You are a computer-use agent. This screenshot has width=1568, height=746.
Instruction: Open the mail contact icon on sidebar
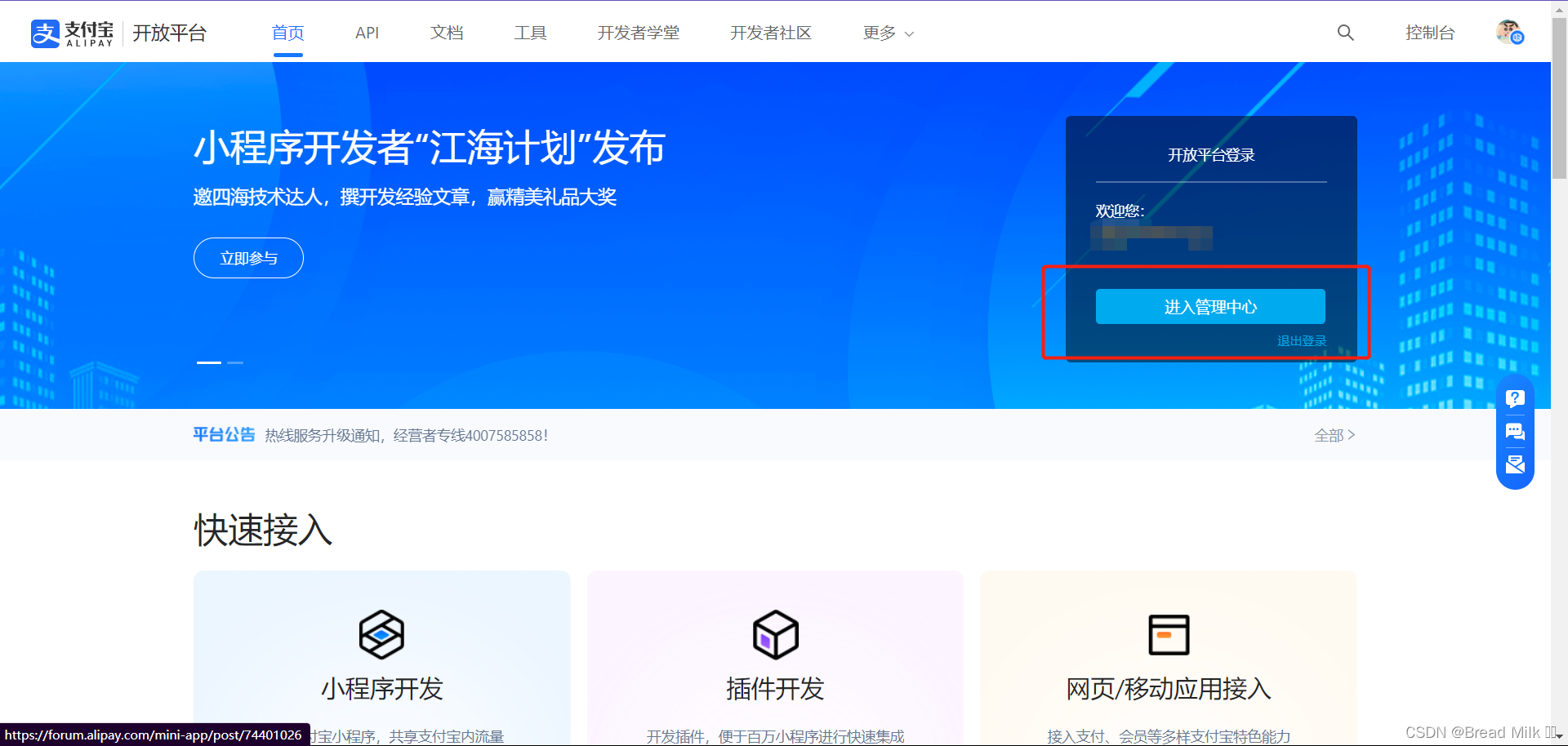[x=1515, y=464]
